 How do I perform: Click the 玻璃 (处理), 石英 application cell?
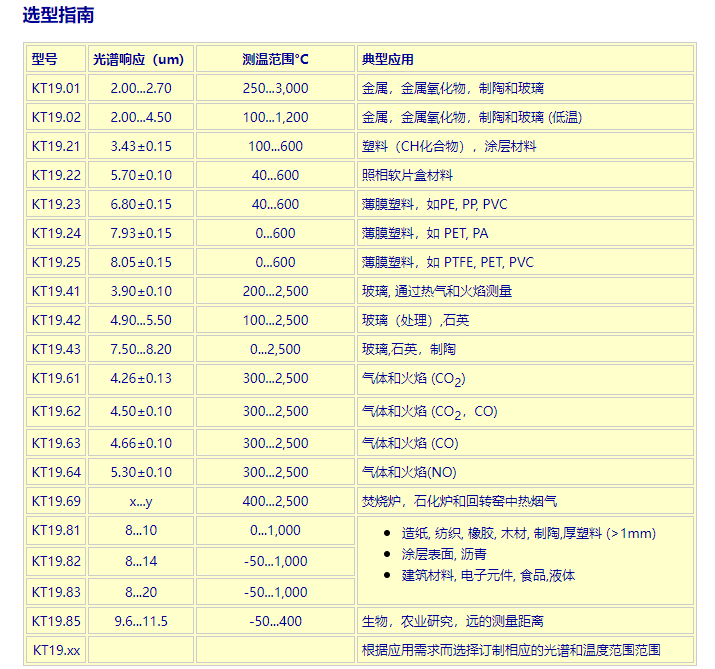[x=415, y=320]
